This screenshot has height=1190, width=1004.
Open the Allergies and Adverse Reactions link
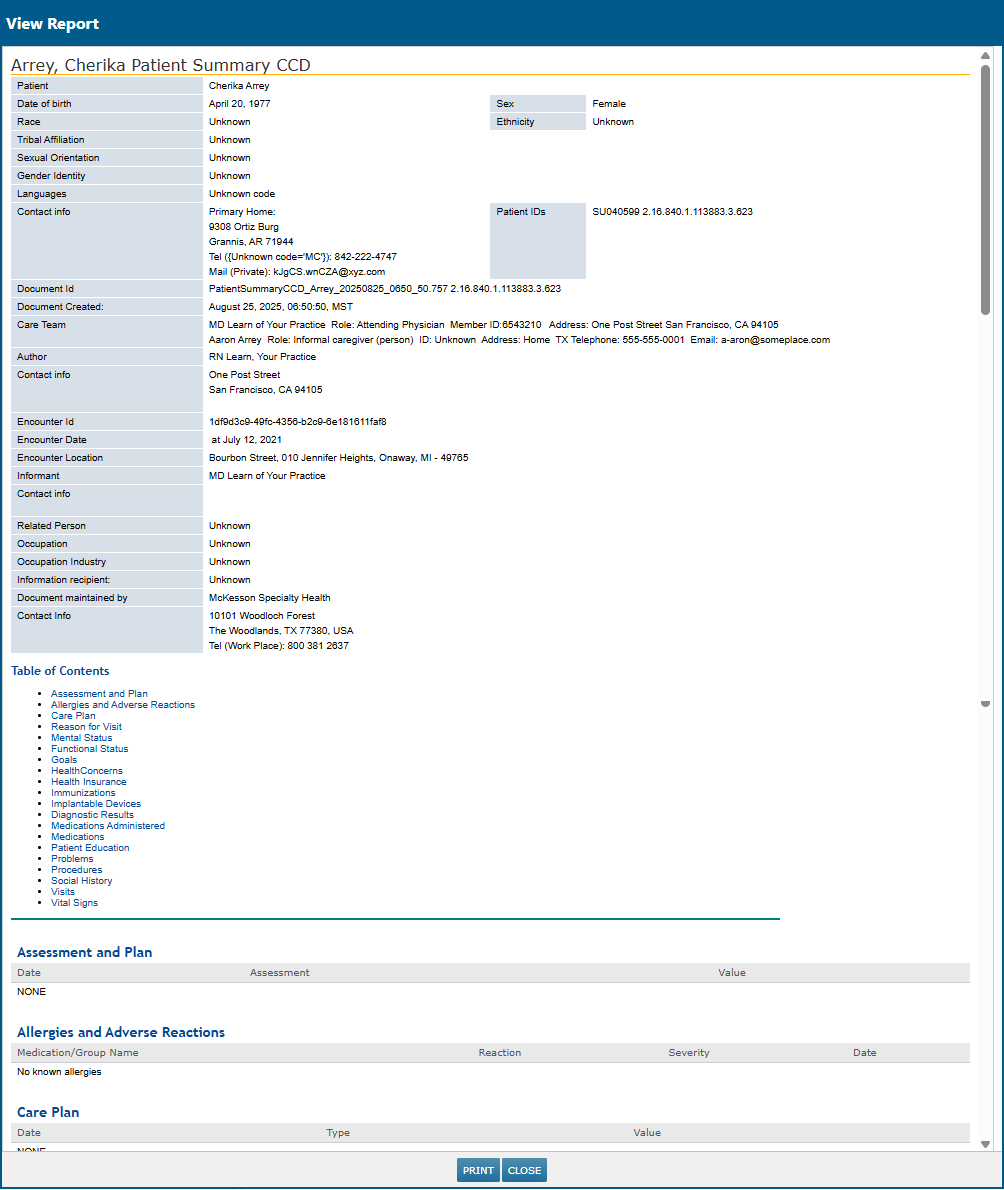click(x=122, y=704)
